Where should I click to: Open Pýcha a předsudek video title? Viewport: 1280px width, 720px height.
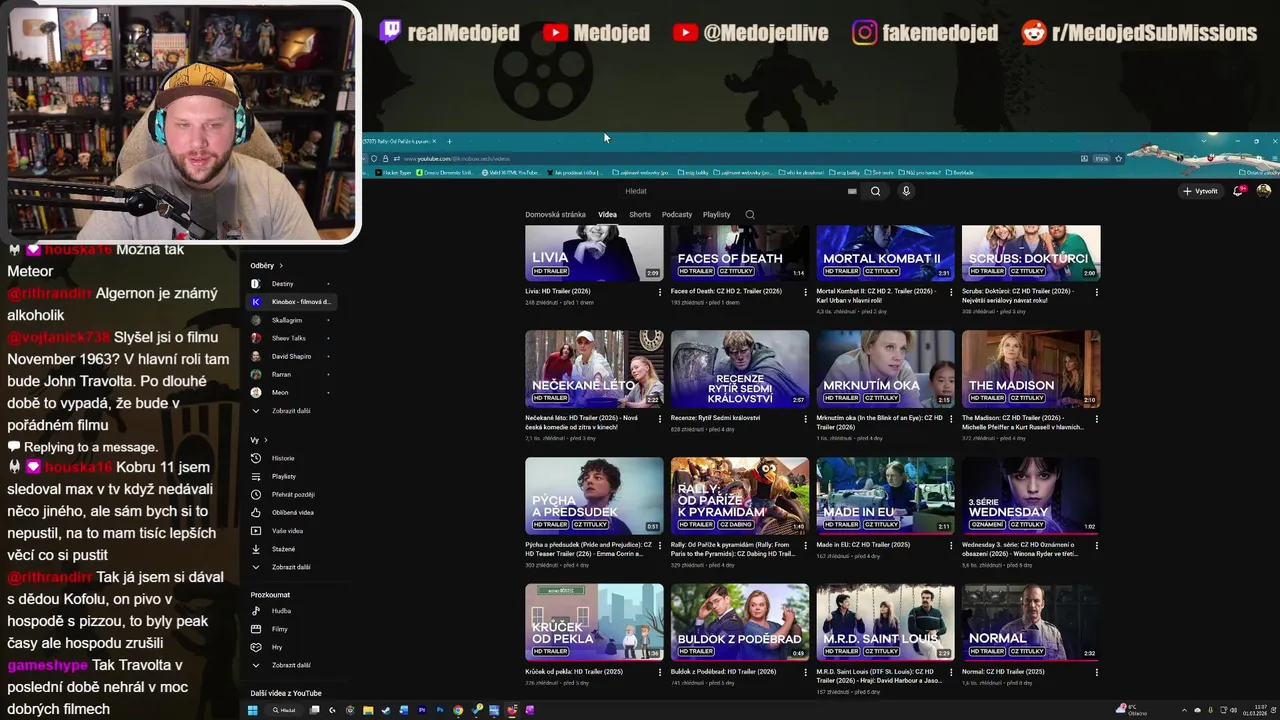[x=588, y=548]
